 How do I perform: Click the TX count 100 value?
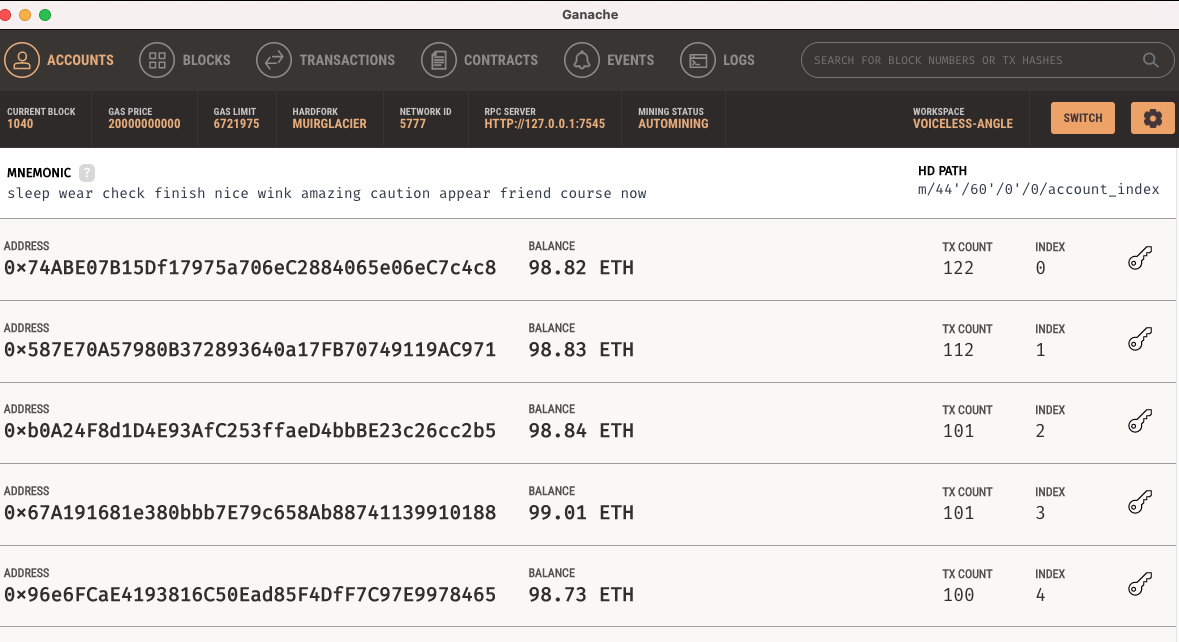(959, 595)
